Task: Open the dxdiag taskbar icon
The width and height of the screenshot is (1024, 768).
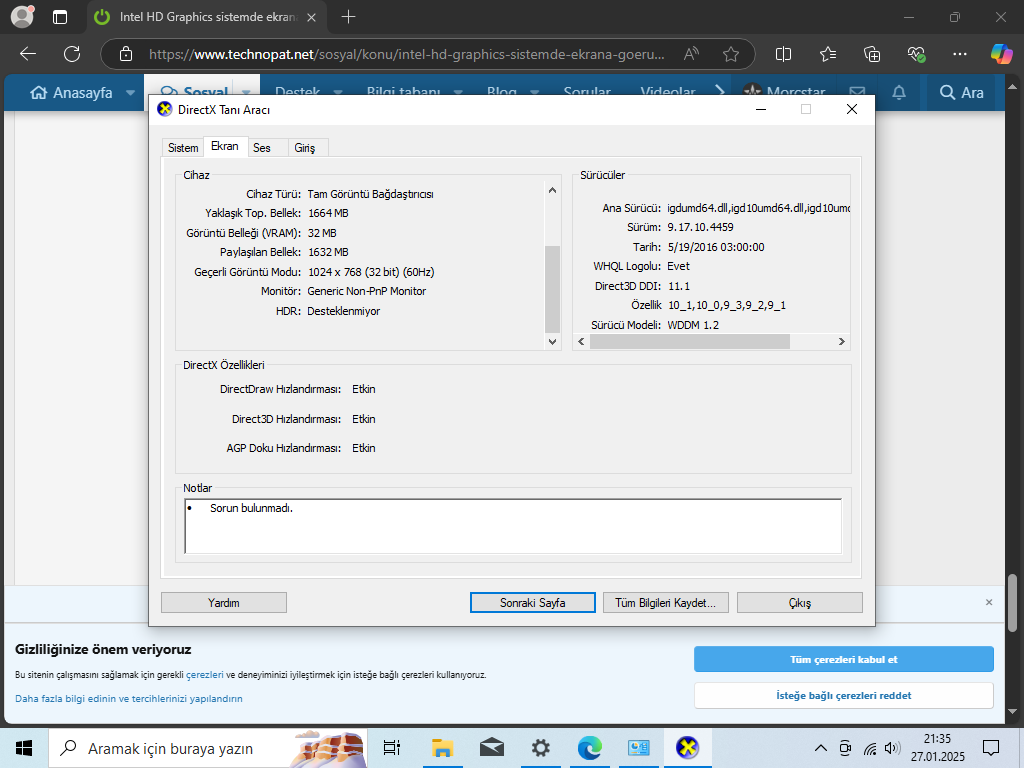Action: (687, 748)
